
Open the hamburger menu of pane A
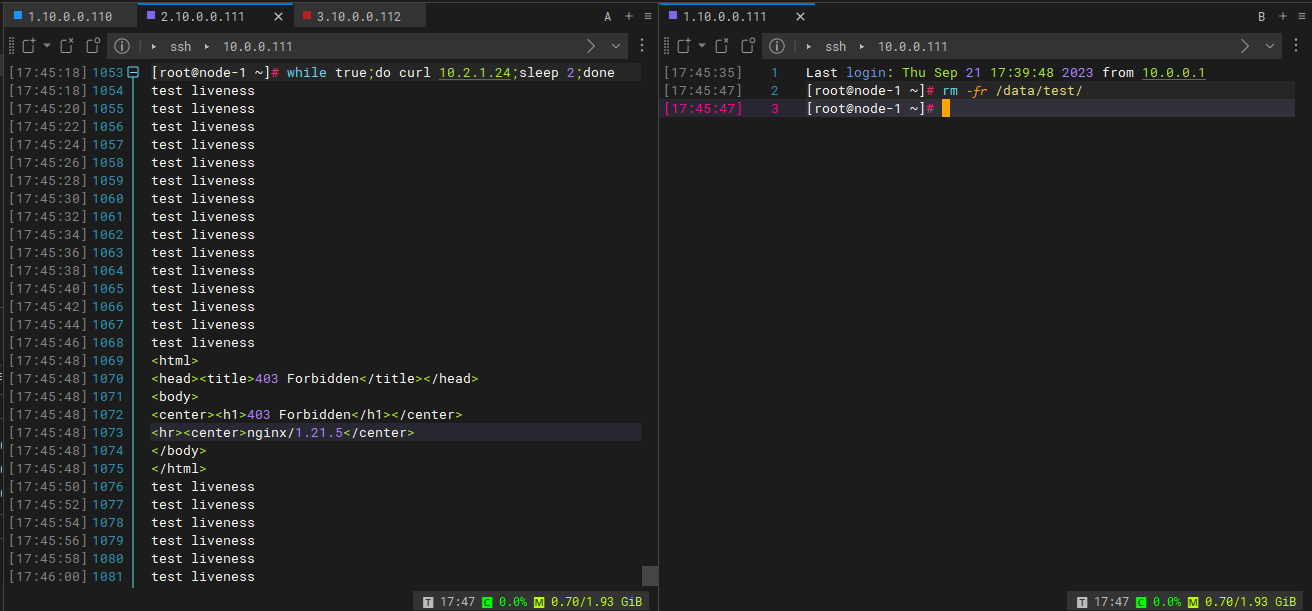point(648,16)
